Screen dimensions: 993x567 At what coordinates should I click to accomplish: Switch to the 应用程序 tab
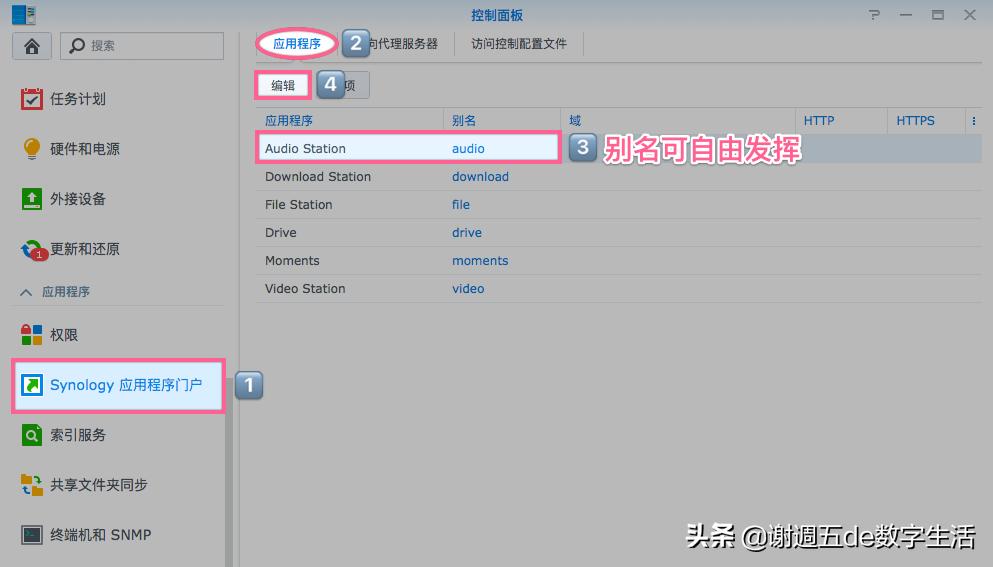(296, 44)
